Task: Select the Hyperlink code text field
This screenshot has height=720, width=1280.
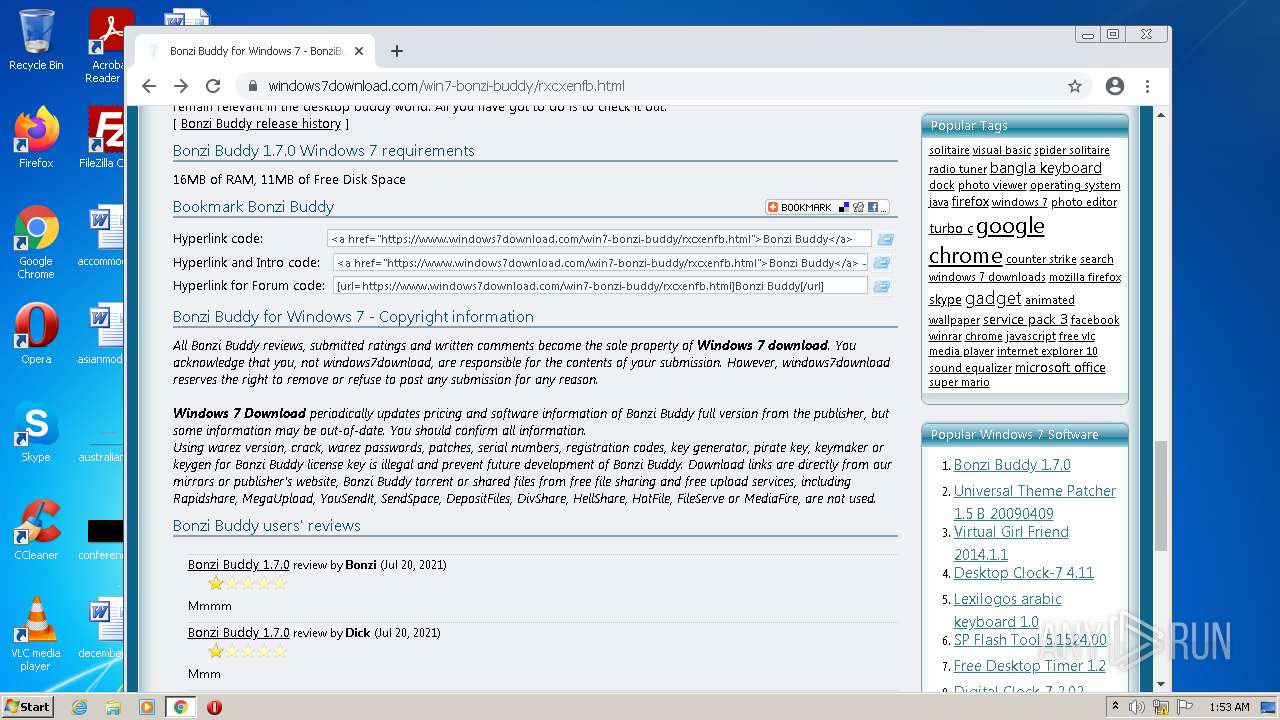Action: [599, 239]
